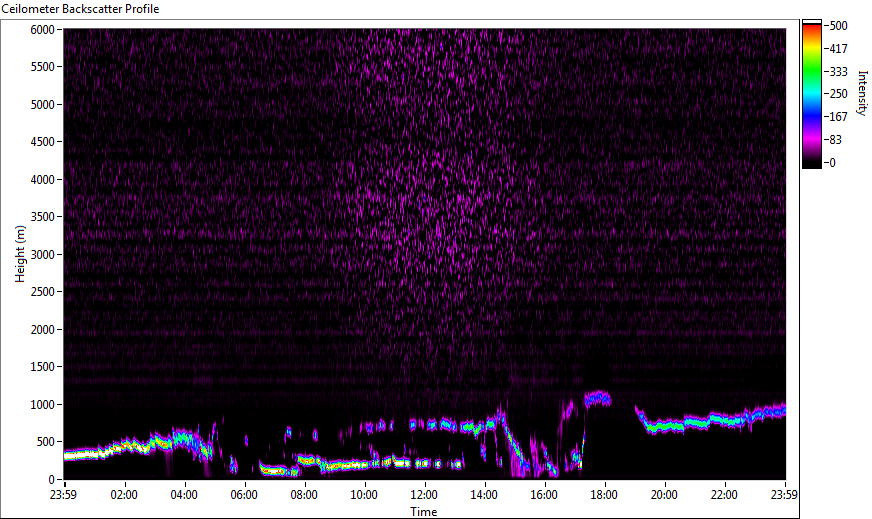This screenshot has width=872, height=519.
Task: Click the Intensity color ramp bar
Action: click(x=811, y=94)
